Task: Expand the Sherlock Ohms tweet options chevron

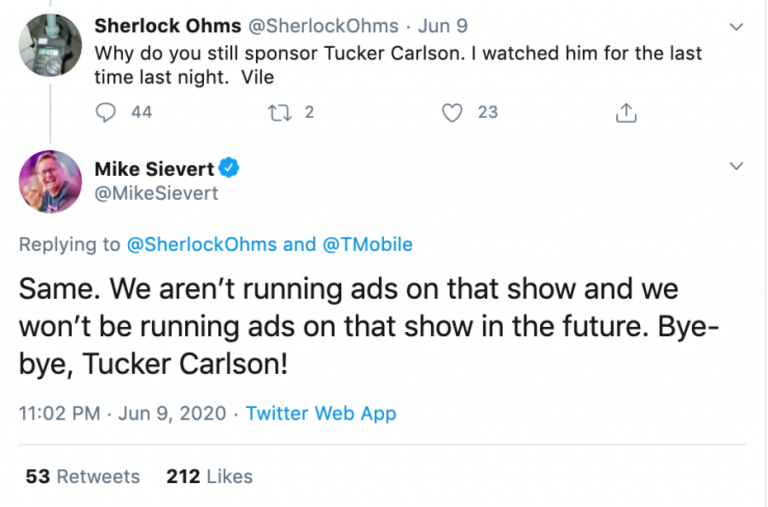Action: click(x=737, y=27)
